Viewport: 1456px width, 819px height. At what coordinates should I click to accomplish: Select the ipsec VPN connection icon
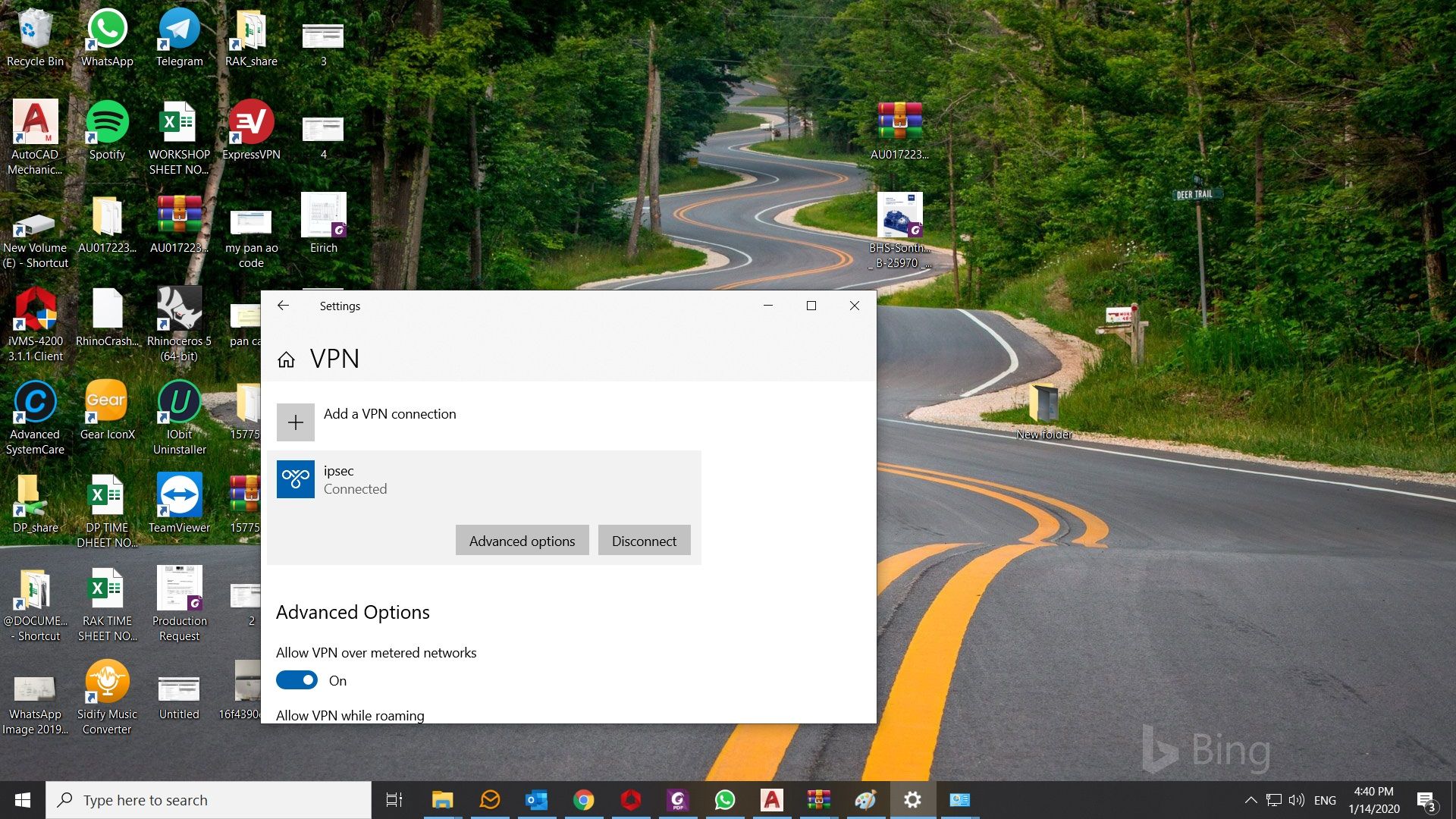pyautogui.click(x=296, y=479)
